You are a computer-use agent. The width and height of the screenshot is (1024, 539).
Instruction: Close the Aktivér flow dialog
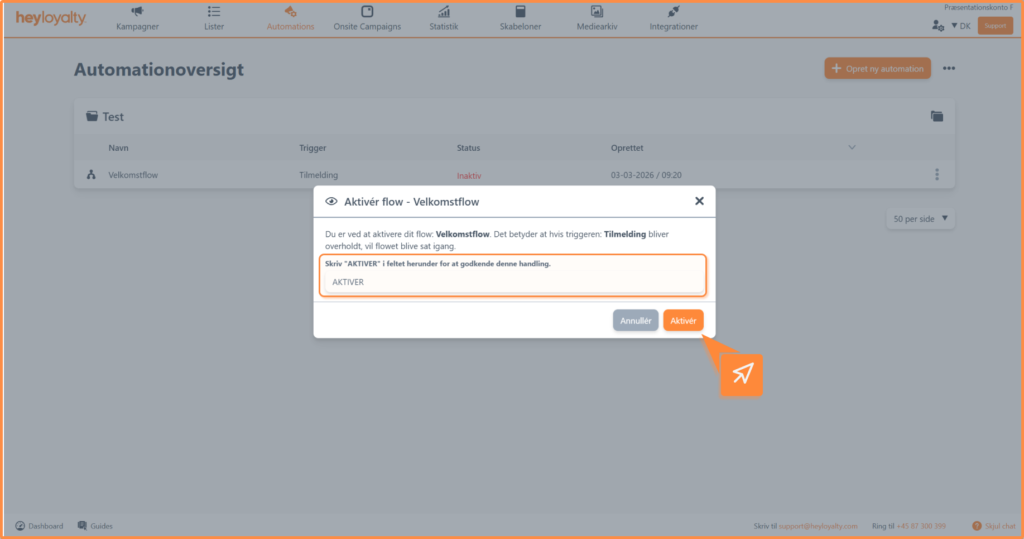(x=699, y=201)
